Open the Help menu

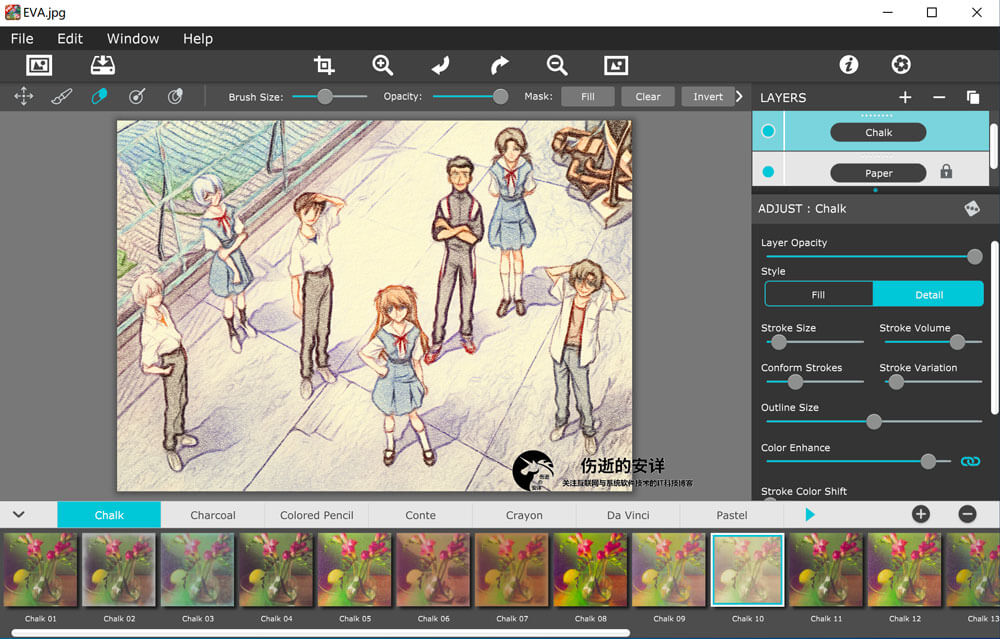198,38
